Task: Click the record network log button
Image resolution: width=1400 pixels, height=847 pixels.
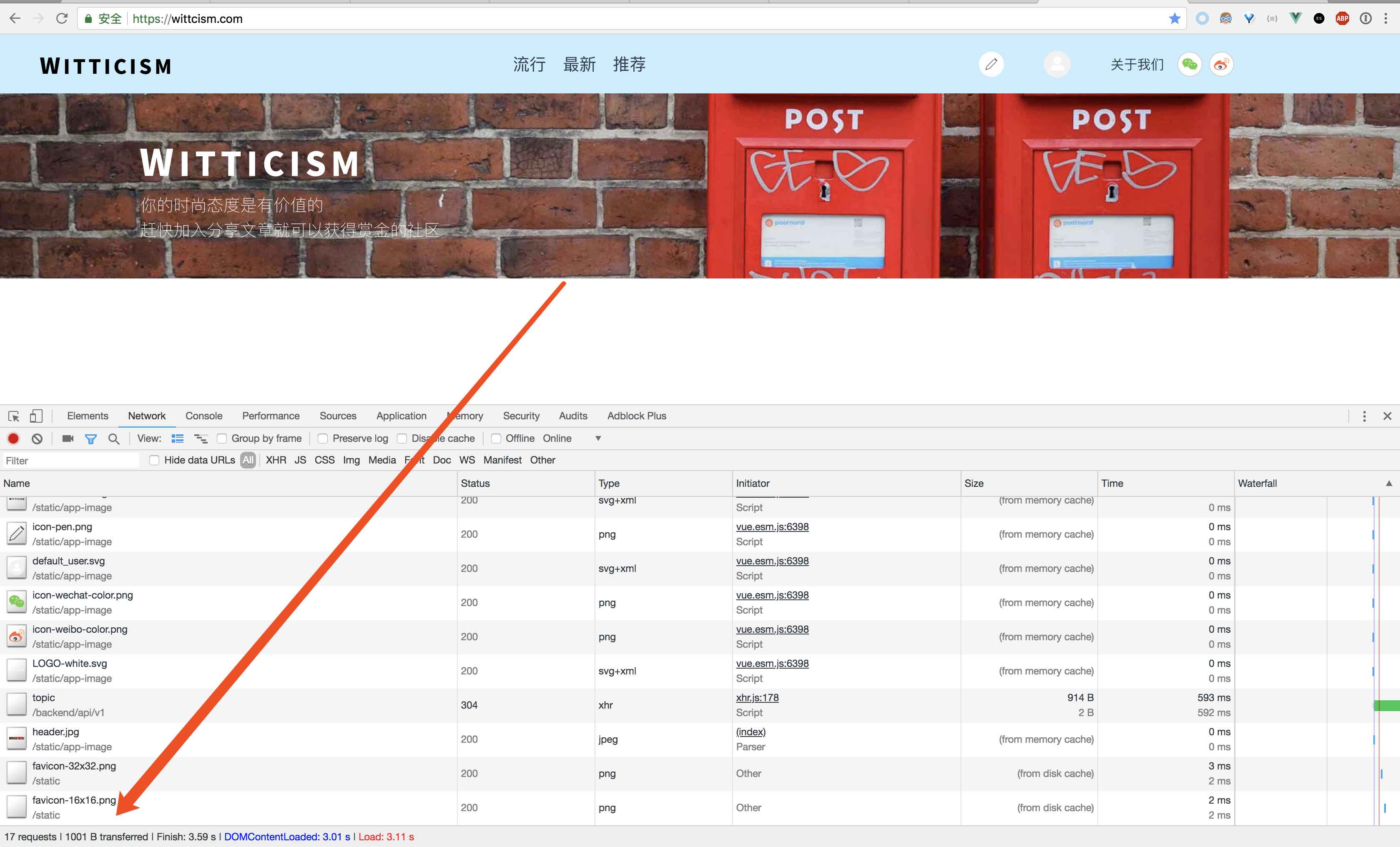Action: click(13, 439)
